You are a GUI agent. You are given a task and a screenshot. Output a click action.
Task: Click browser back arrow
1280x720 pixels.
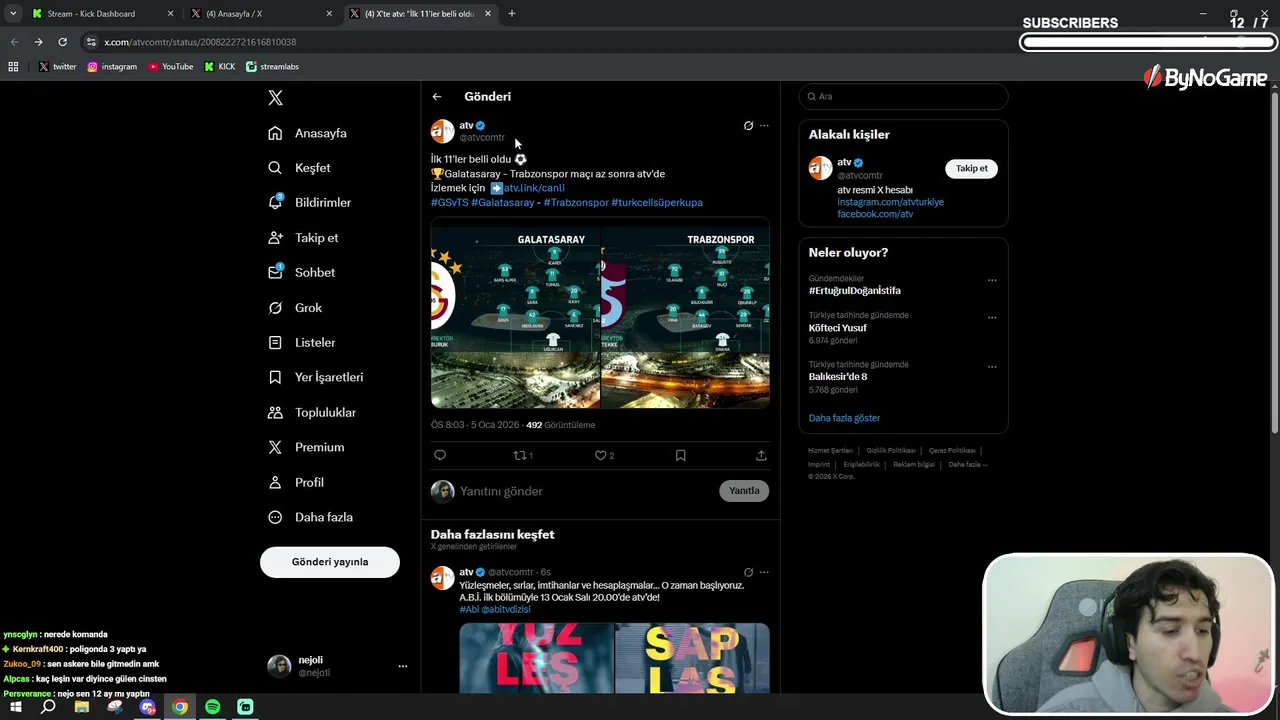pyautogui.click(x=14, y=42)
